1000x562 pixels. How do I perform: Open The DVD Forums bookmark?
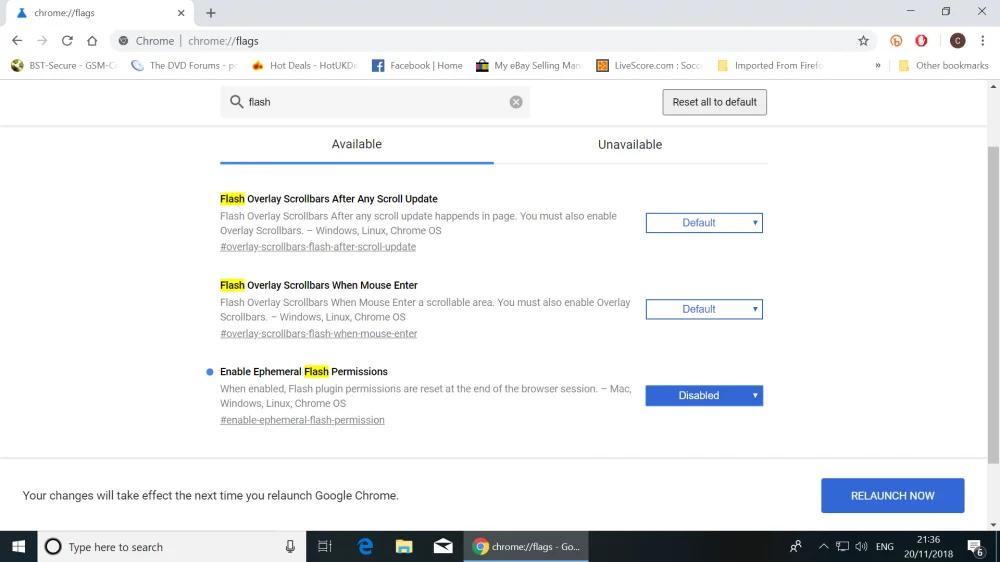(185, 65)
